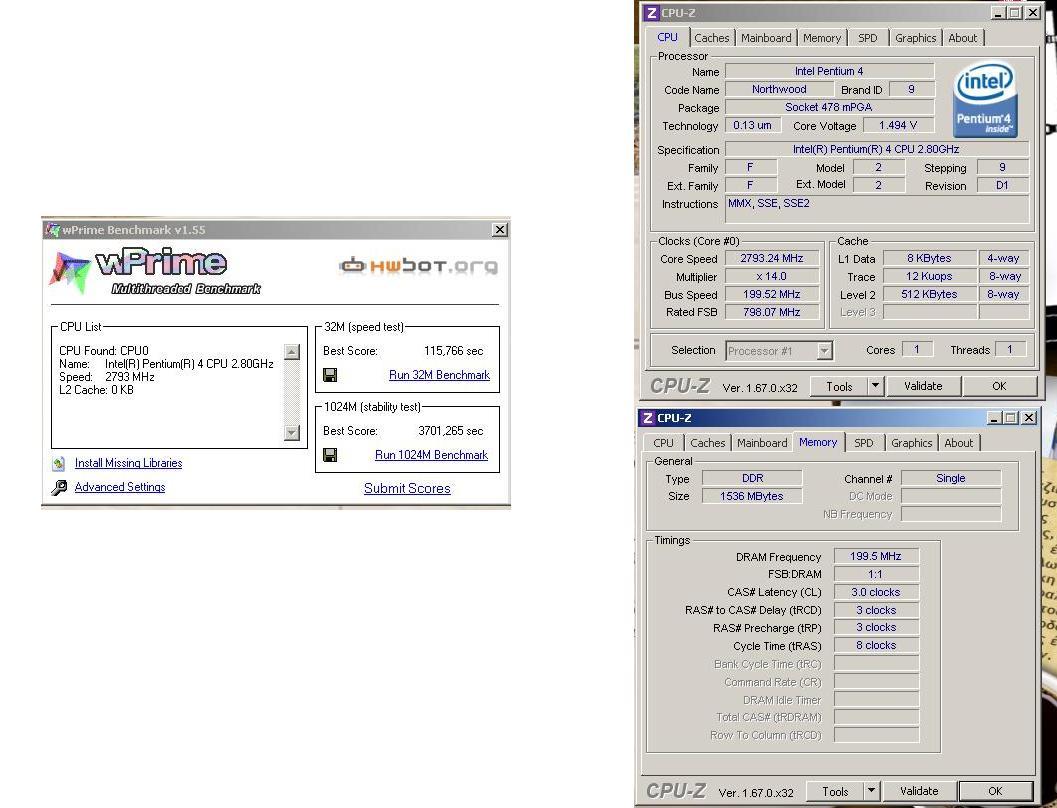Click the HWBOT.org logo in wPrime

pos(418,266)
